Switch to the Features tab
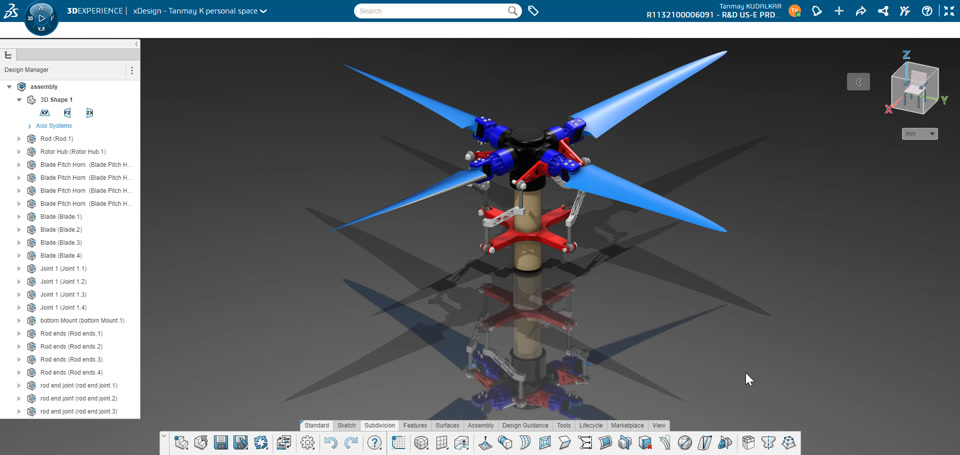The height and width of the screenshot is (455, 960). (415, 426)
